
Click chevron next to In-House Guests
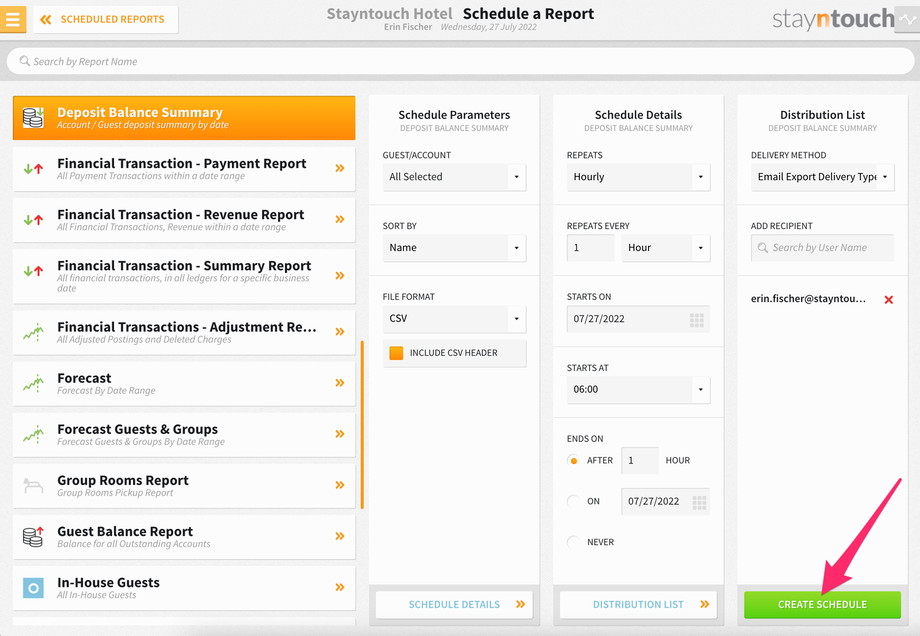pos(340,587)
